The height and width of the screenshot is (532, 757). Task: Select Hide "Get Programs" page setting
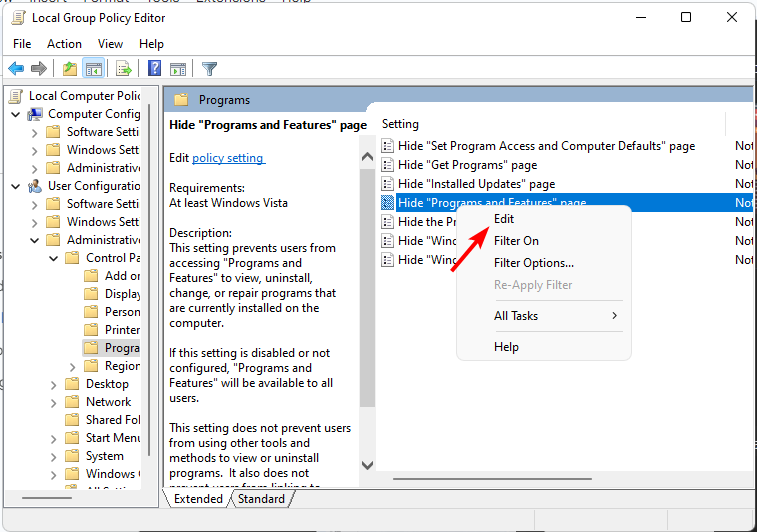coord(467,165)
